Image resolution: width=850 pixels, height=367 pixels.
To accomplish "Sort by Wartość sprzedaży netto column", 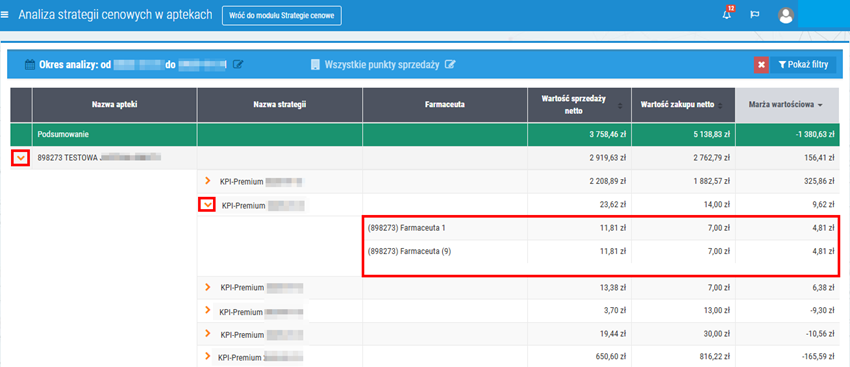I will [x=578, y=105].
